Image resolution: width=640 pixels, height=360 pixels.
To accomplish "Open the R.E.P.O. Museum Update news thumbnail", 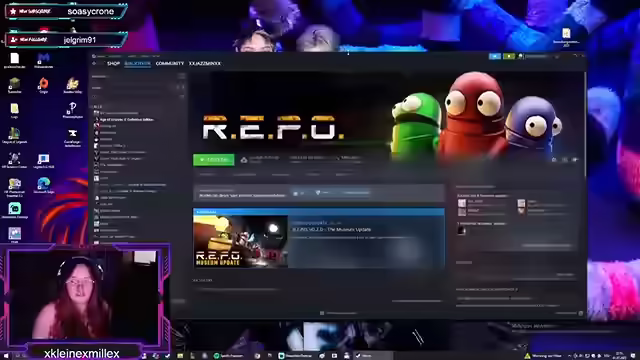I will tap(240, 241).
